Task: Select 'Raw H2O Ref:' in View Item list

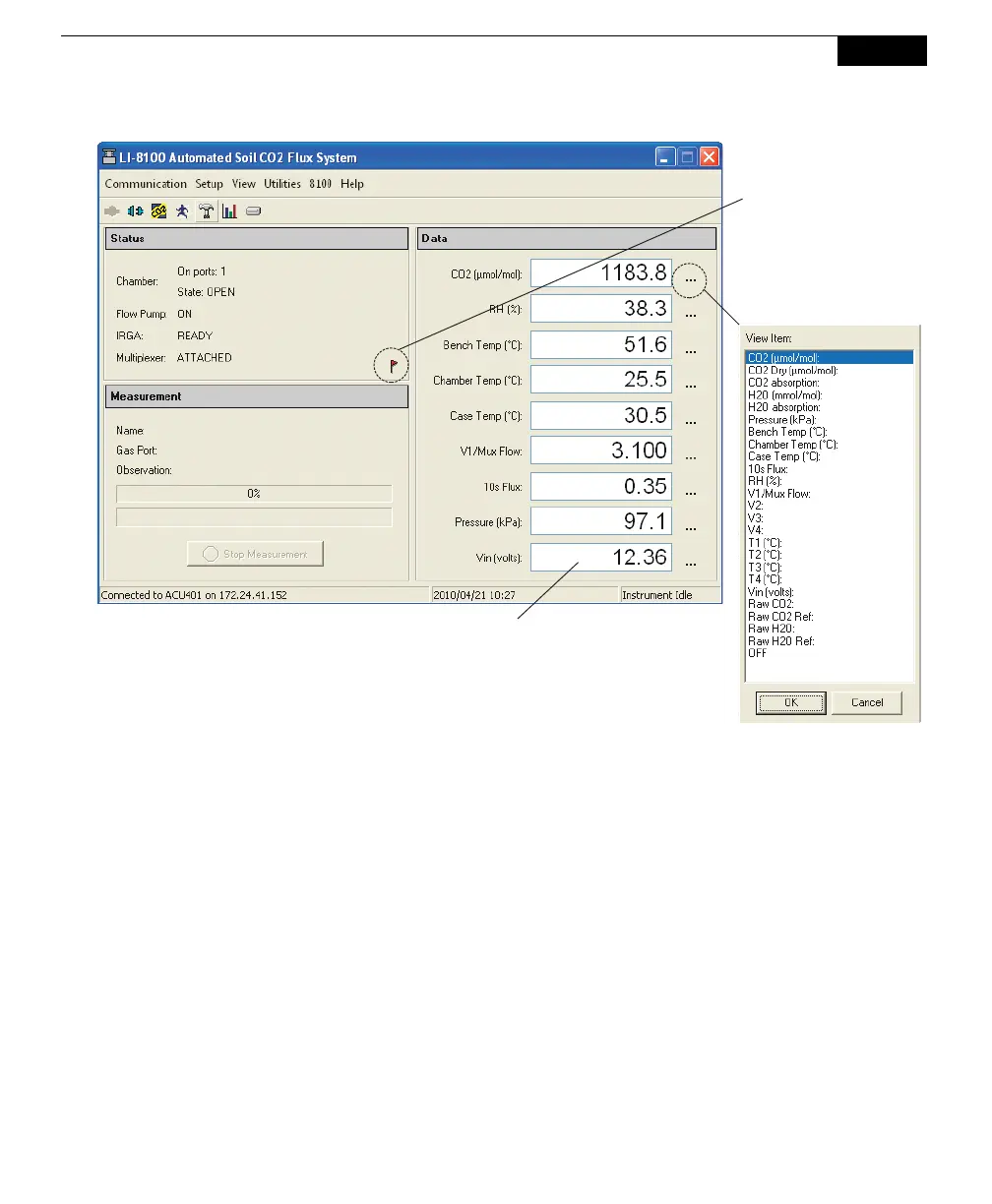Action: pos(830,640)
